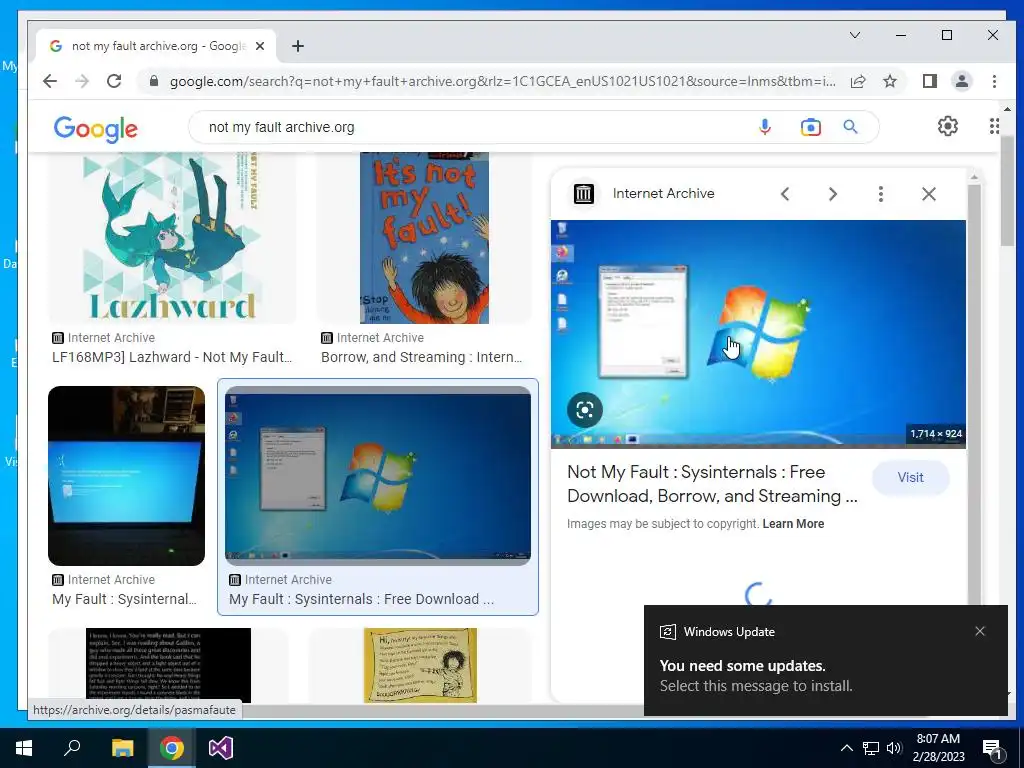Open 'LF168MP3] Lazhward - Not My Fault' result
Screen dimensions: 1024x768
[172, 357]
